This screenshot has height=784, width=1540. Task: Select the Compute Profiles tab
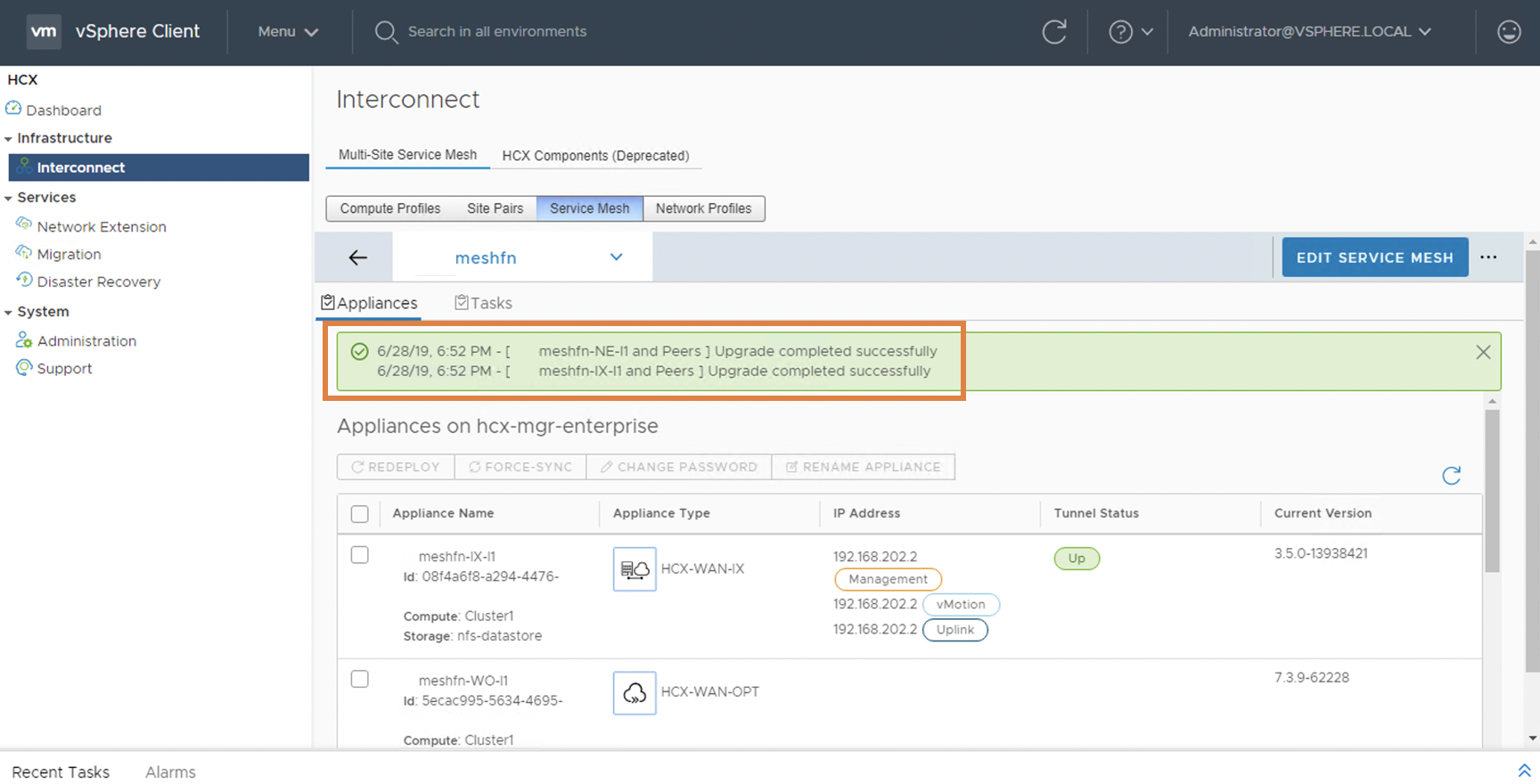click(x=390, y=208)
